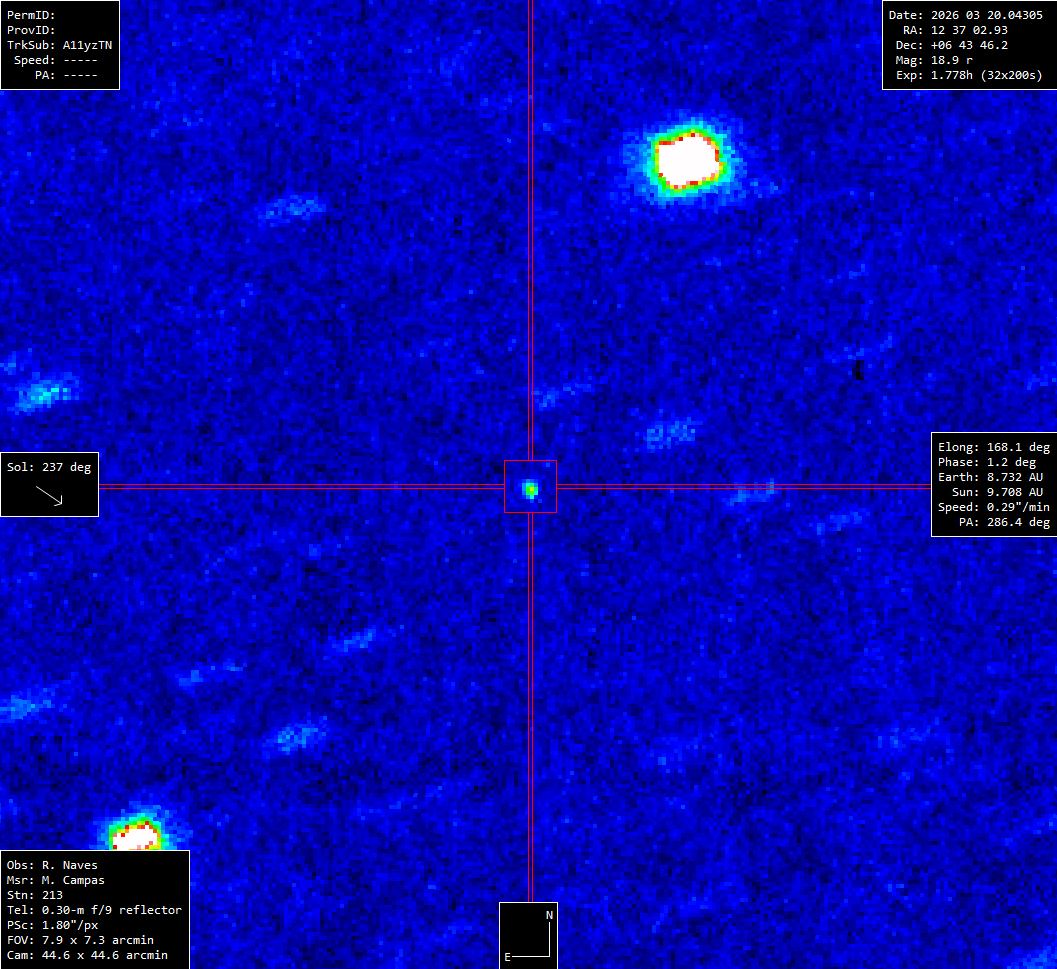The image size is (1057, 969).
Task: Click the solar direction arrow under Sol
Action: (x=49, y=495)
